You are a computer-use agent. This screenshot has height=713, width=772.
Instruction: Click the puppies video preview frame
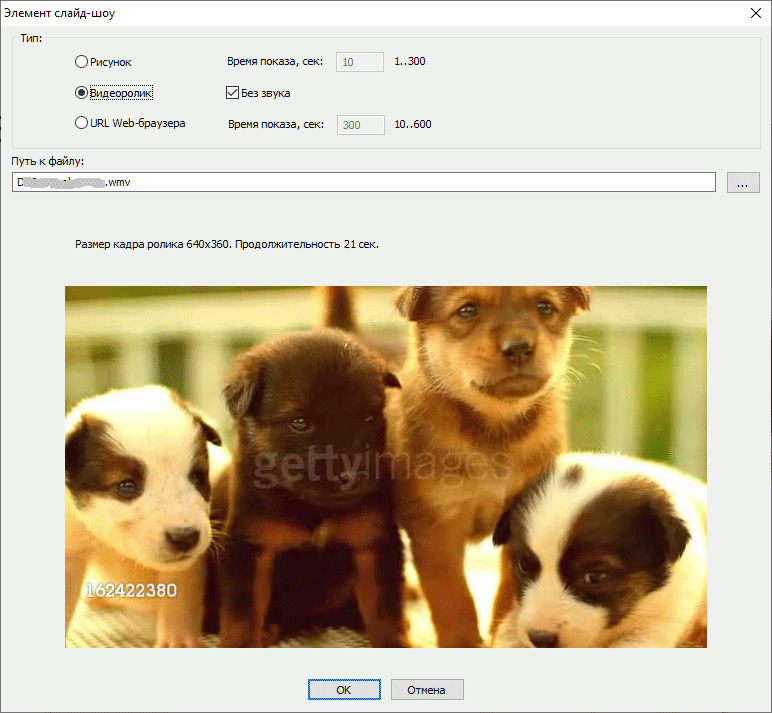(386, 466)
